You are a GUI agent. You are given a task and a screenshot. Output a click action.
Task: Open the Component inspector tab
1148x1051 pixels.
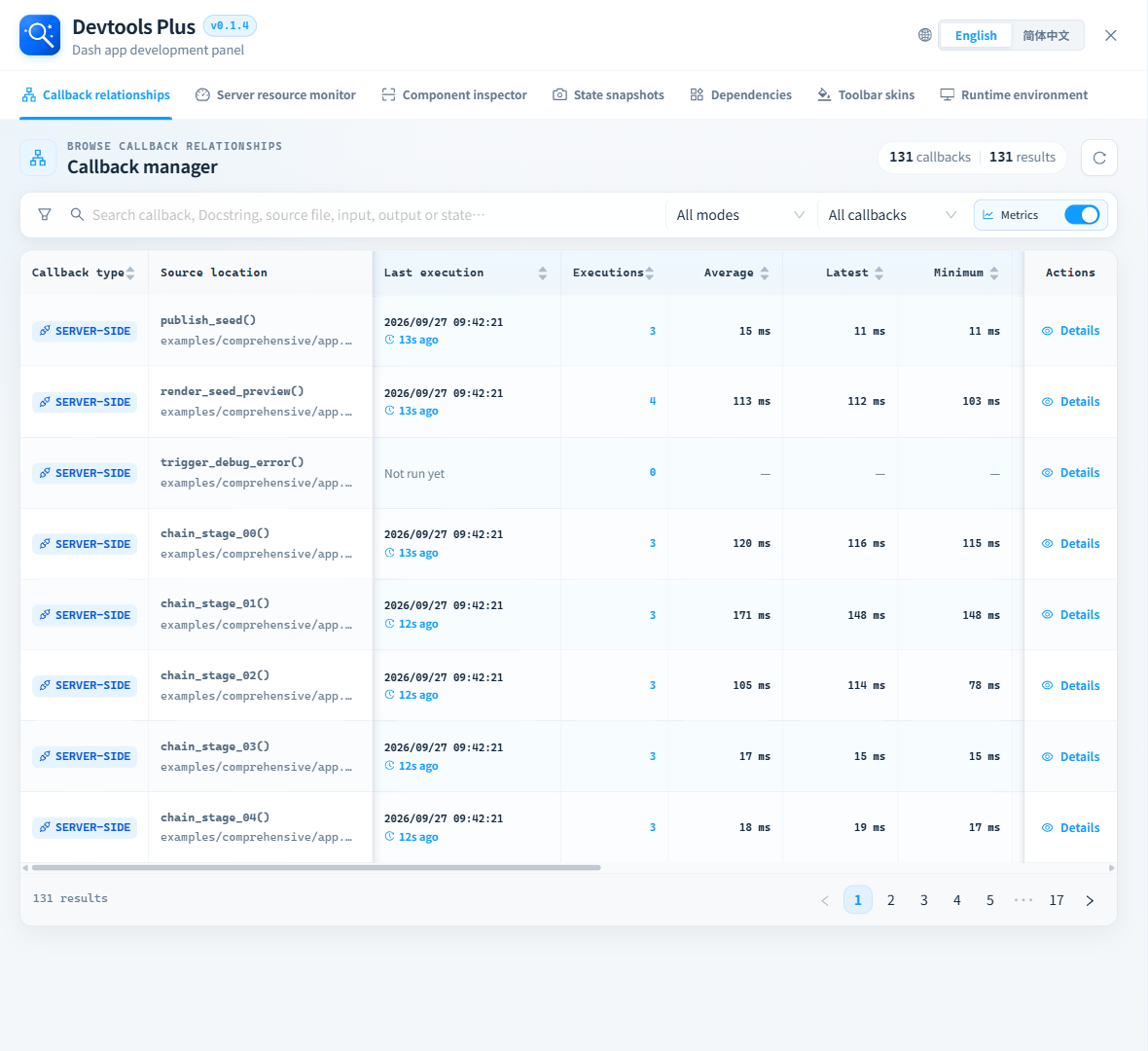pos(454,95)
